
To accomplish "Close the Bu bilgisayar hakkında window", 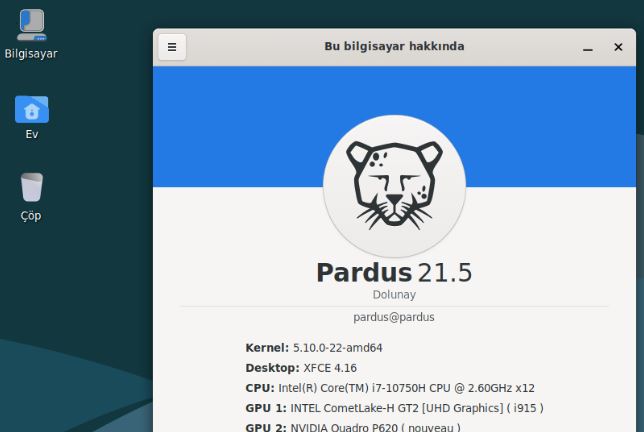I will pyautogui.click(x=618, y=47).
